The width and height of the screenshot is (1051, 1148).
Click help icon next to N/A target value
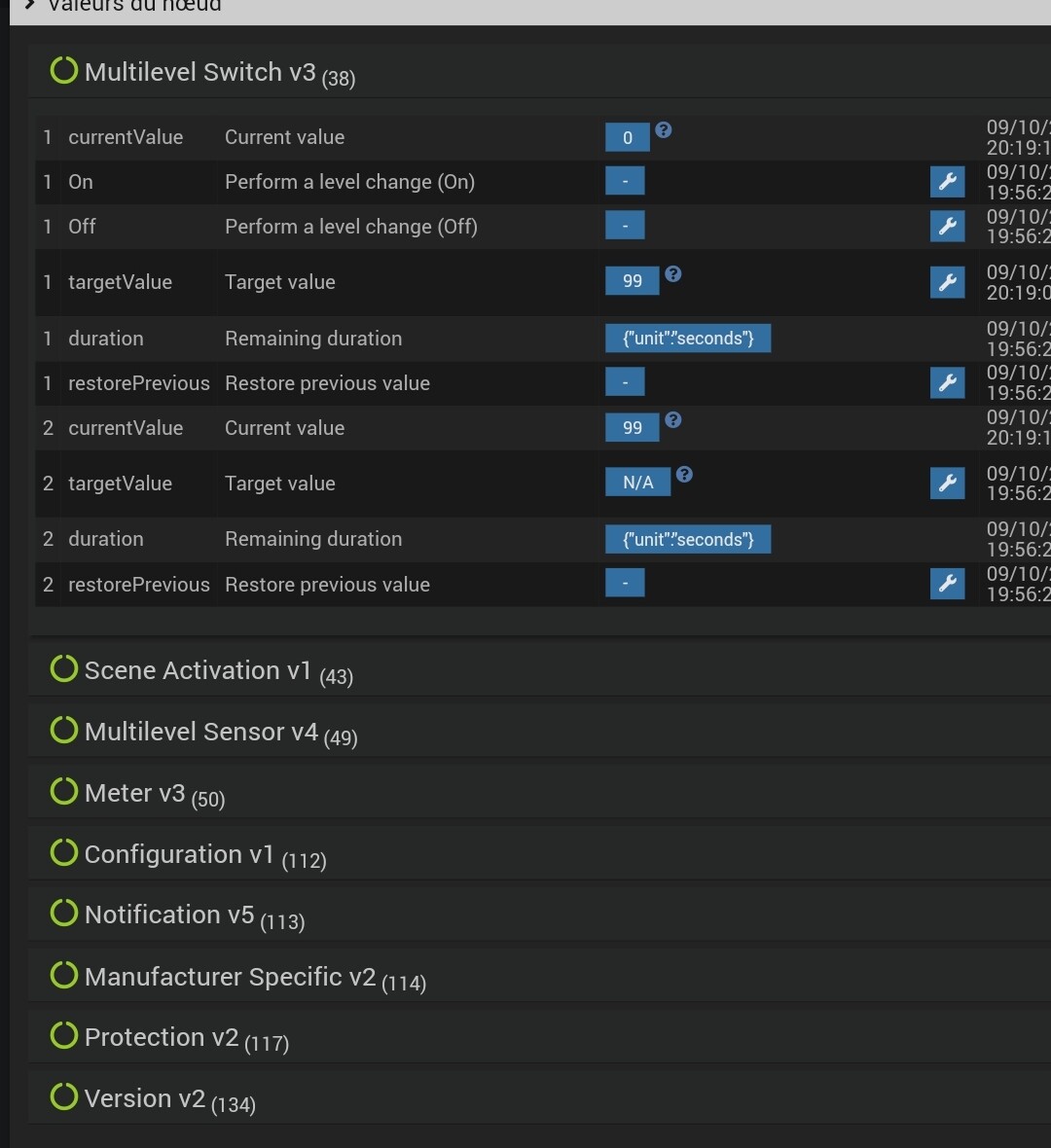[684, 475]
